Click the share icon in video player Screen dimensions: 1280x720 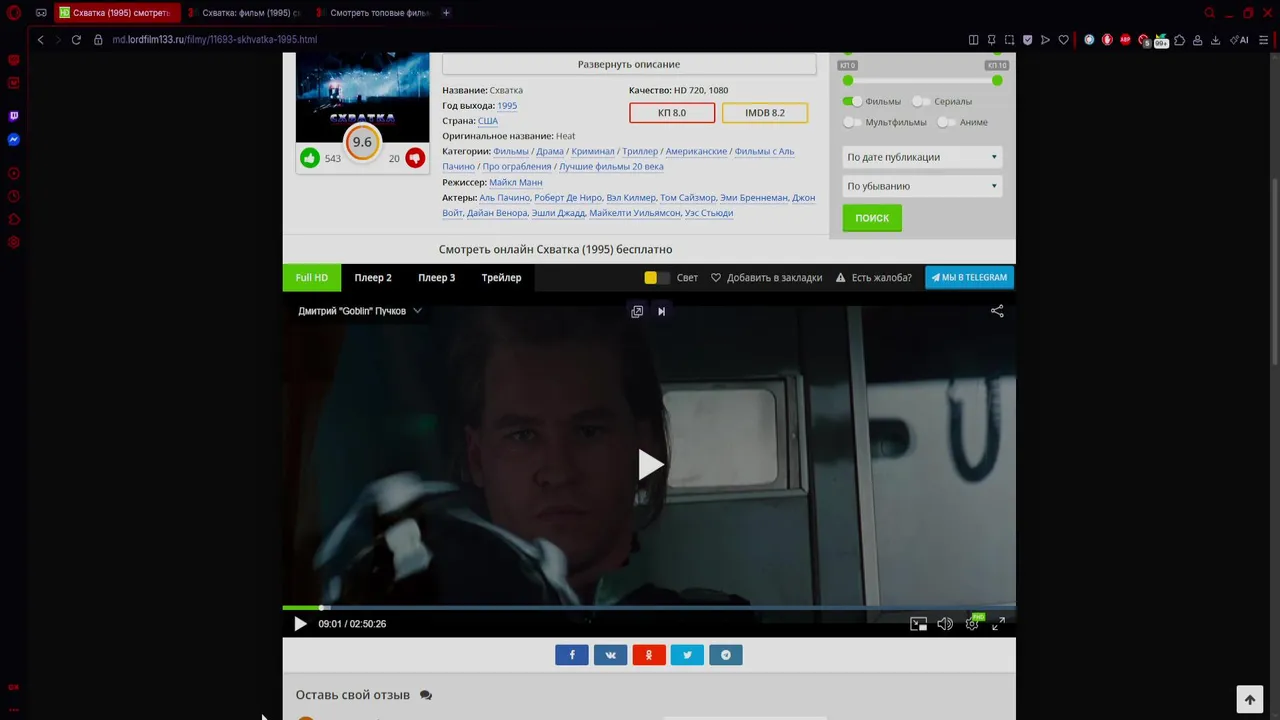997,311
